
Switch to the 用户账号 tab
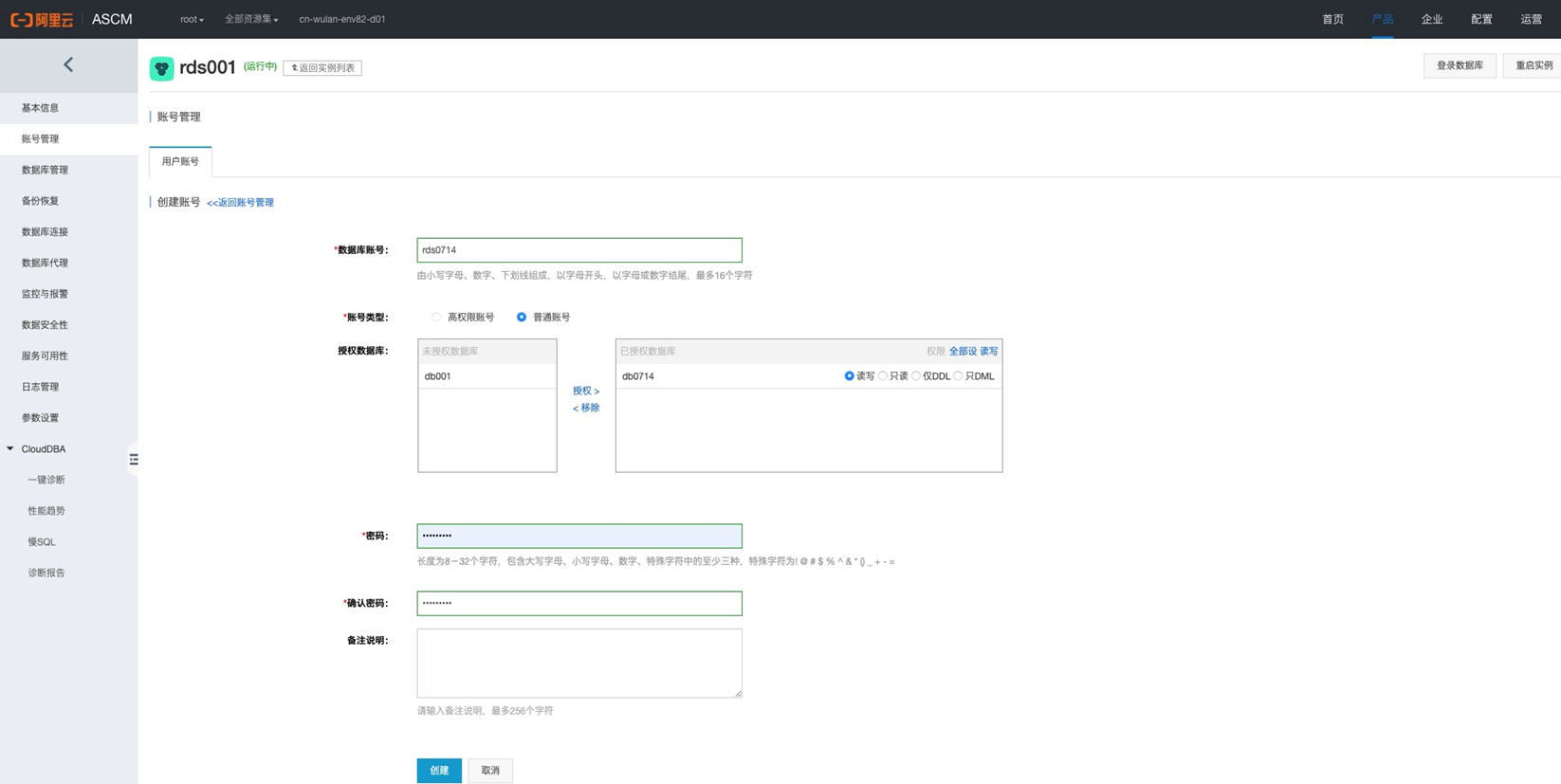[180, 162]
